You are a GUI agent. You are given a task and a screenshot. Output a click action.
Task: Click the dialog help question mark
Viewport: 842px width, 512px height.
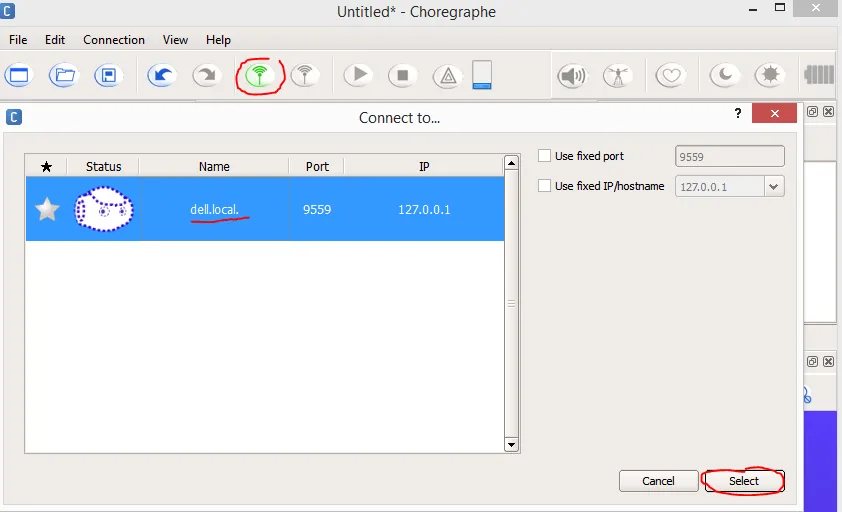(738, 113)
